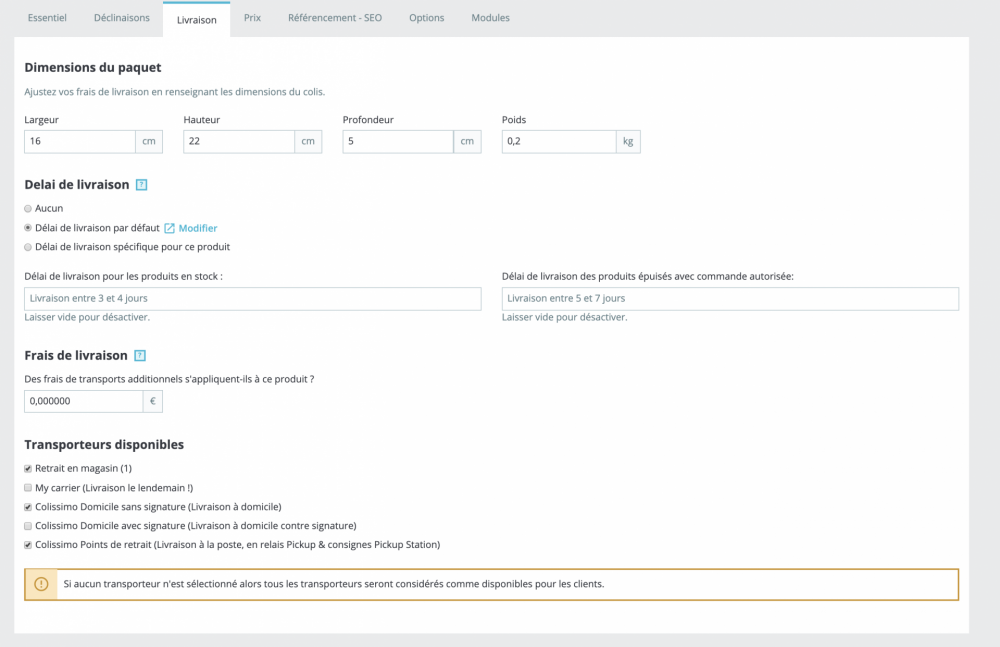Open help icon next to Delai de livraison

(x=142, y=185)
